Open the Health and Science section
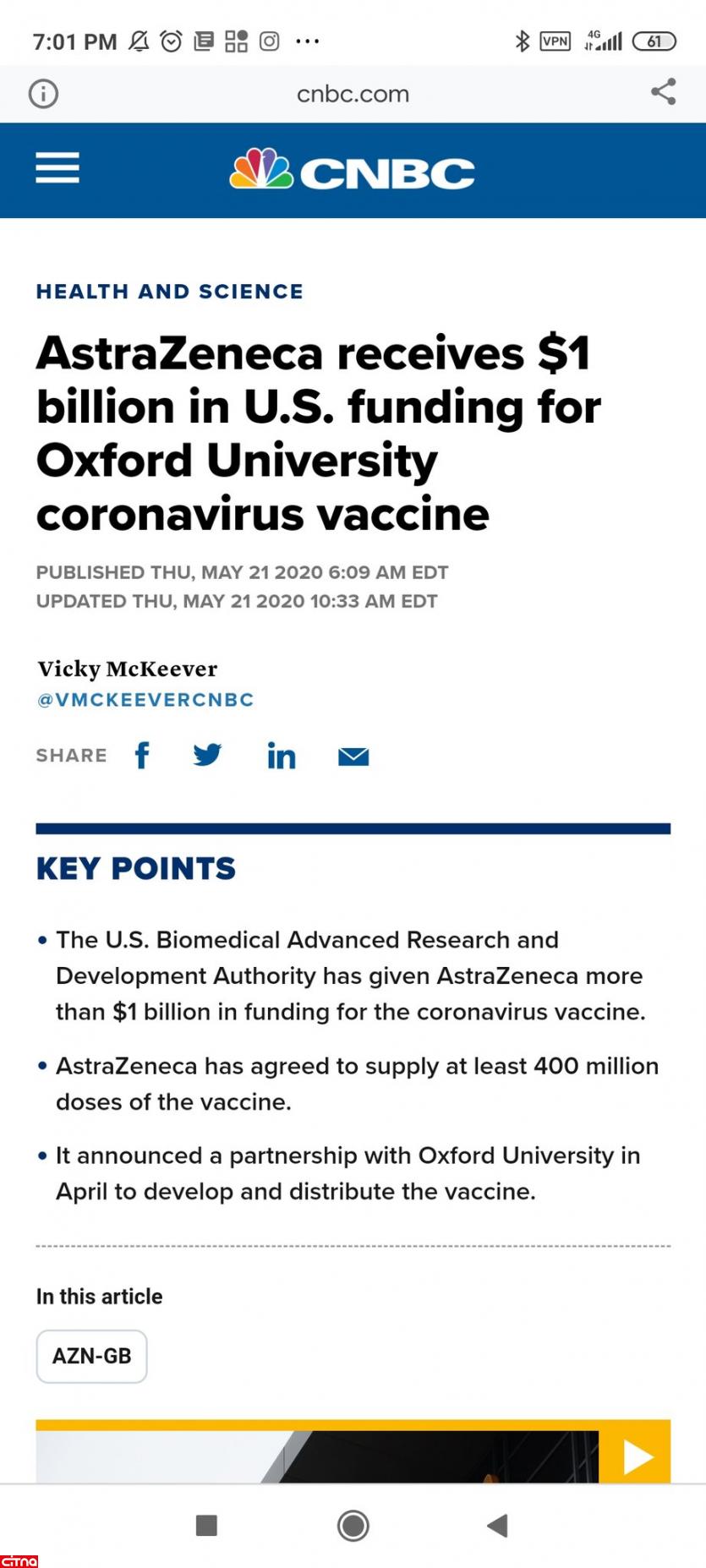The image size is (706, 1568). 169,292
